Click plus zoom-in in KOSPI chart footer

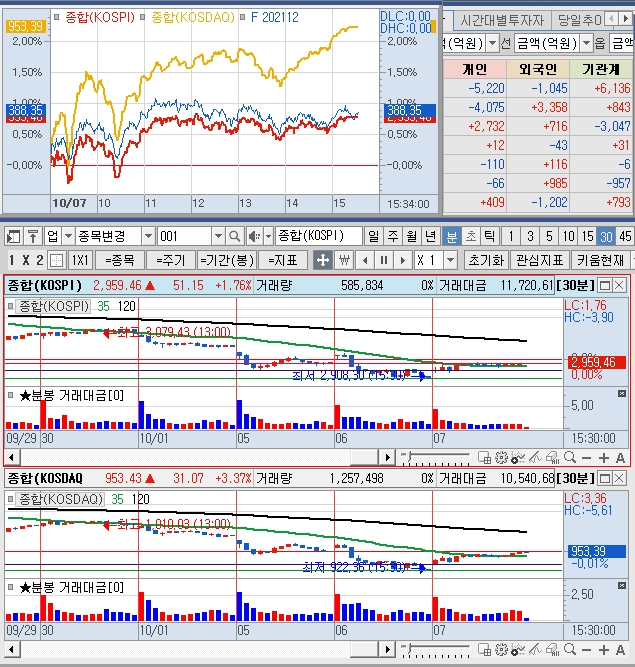[604, 458]
